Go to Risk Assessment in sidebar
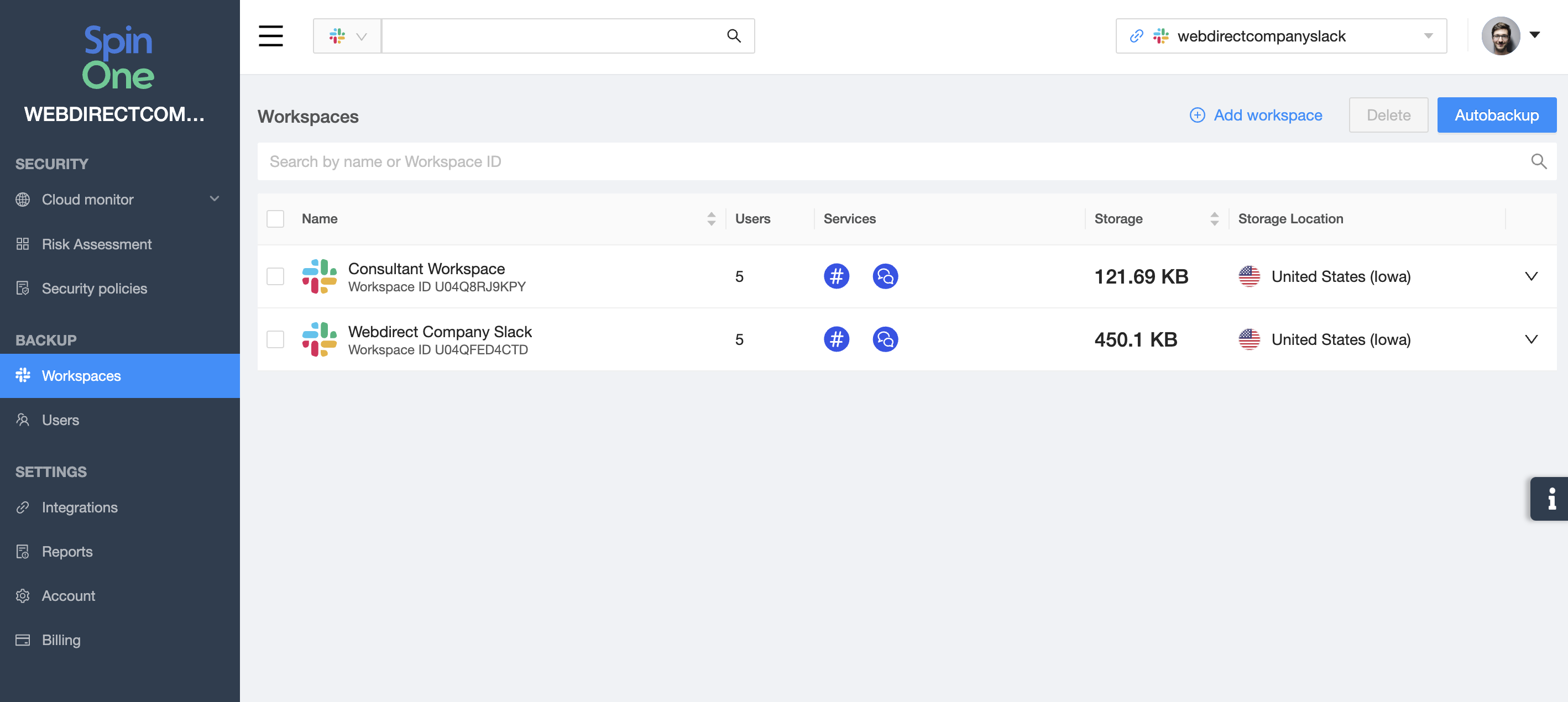1568x702 pixels. [x=96, y=244]
